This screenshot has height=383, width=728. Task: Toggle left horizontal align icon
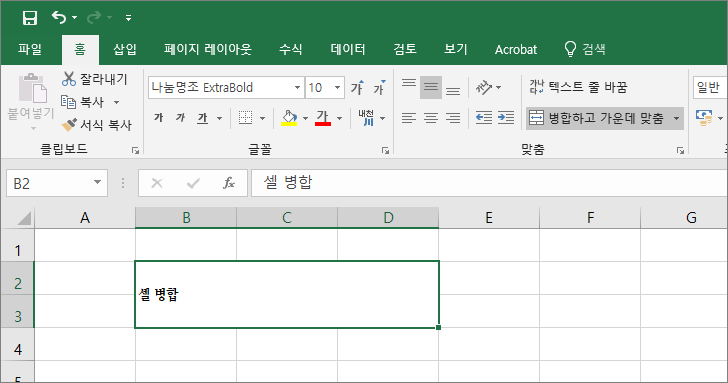[x=409, y=118]
